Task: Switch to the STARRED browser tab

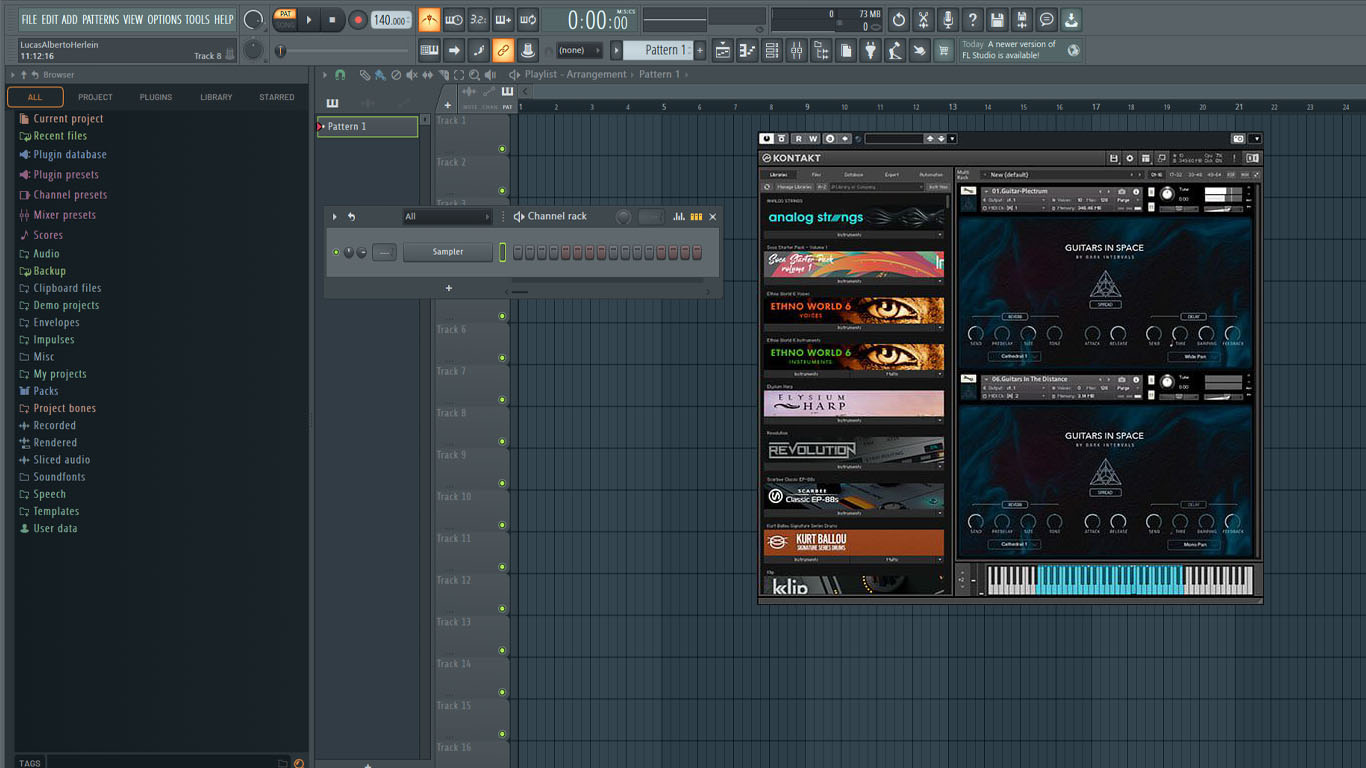Action: tap(277, 97)
